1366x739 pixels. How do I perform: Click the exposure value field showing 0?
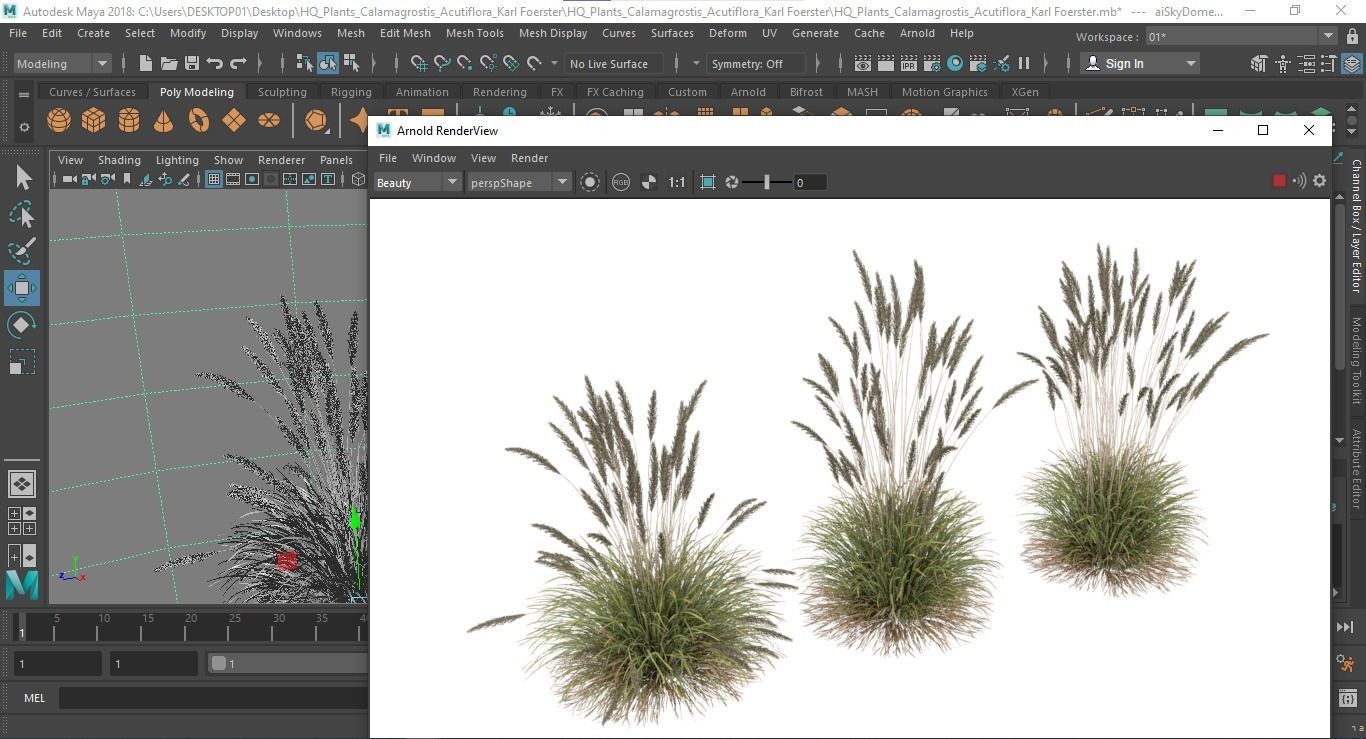coord(810,182)
